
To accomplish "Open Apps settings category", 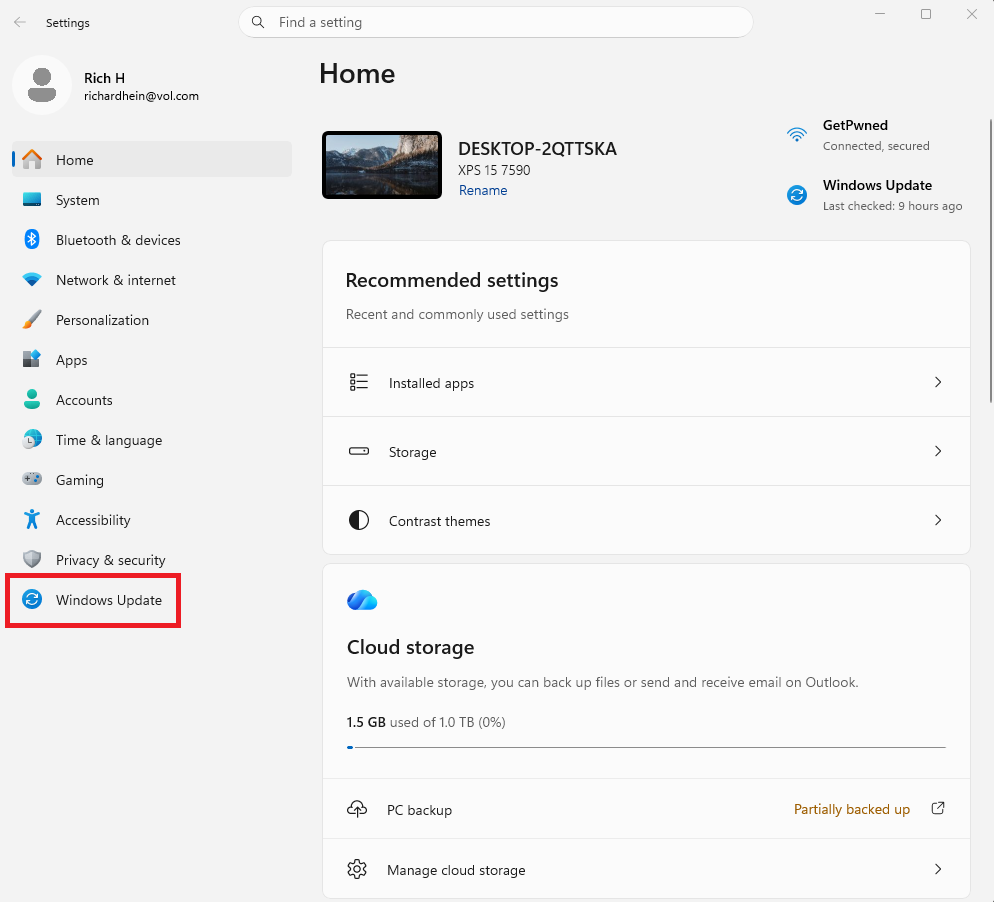I will pyautogui.click(x=152, y=359).
